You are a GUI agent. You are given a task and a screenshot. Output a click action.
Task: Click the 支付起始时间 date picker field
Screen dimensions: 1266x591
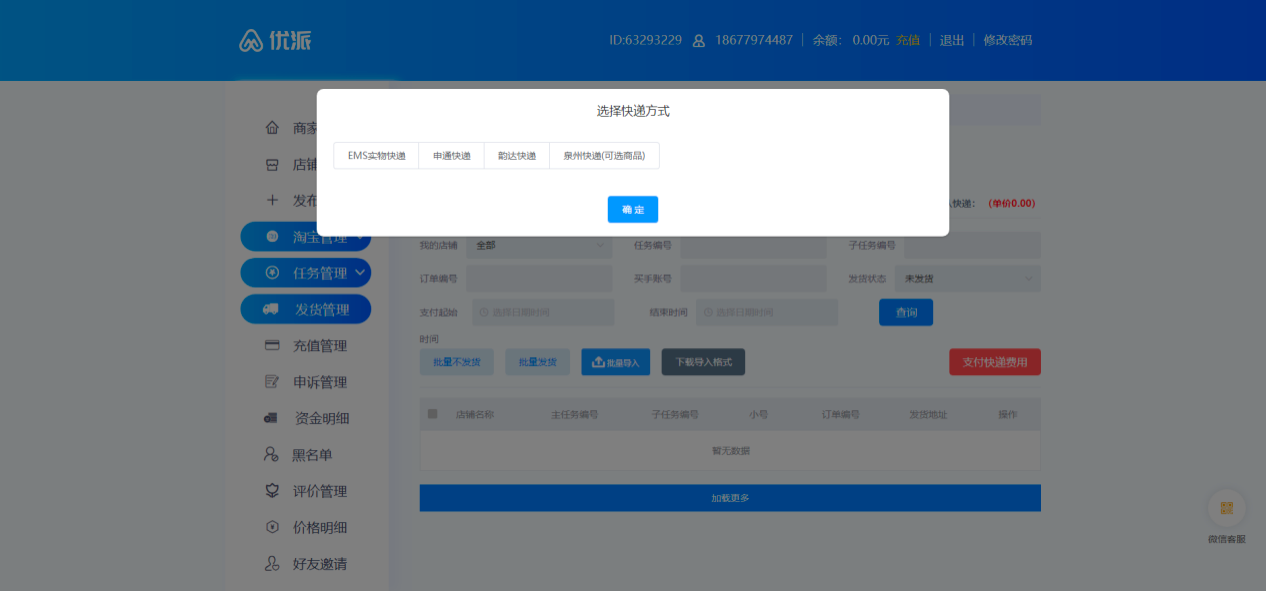click(542, 312)
